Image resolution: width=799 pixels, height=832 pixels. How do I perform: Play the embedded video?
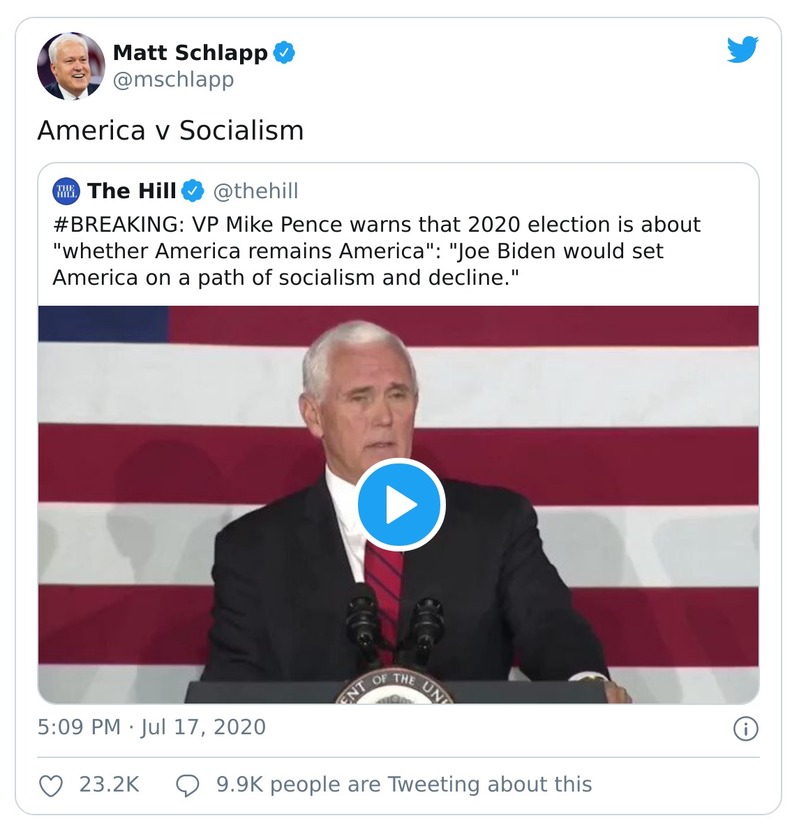coord(400,504)
